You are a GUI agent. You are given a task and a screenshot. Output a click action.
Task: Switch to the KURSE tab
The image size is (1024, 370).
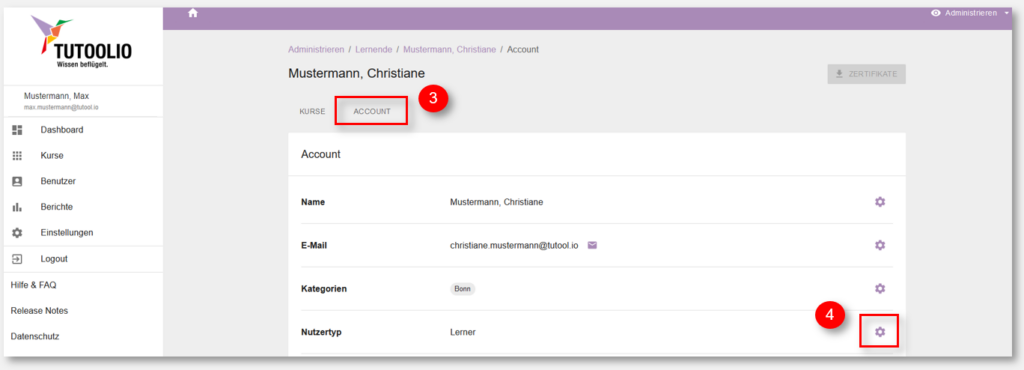pyautogui.click(x=312, y=112)
